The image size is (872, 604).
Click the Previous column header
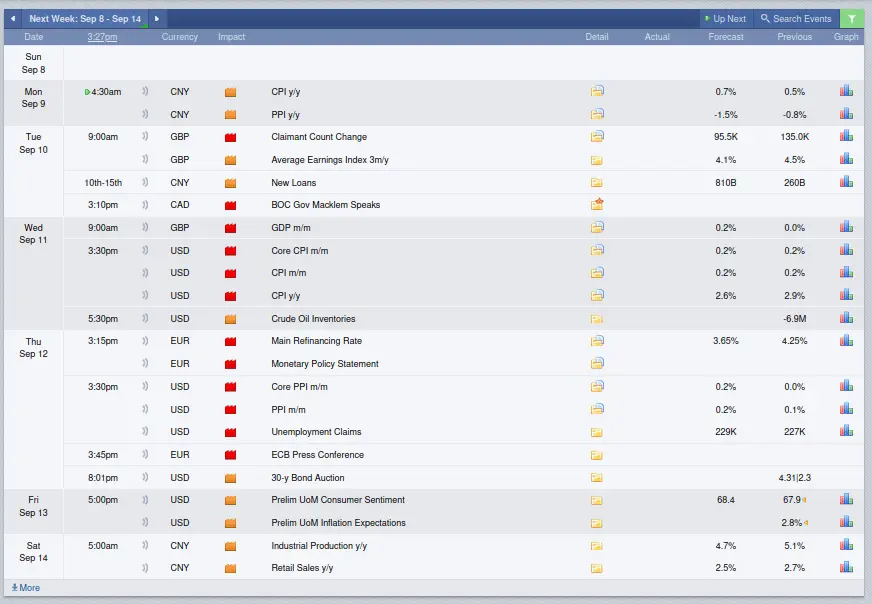[794, 37]
